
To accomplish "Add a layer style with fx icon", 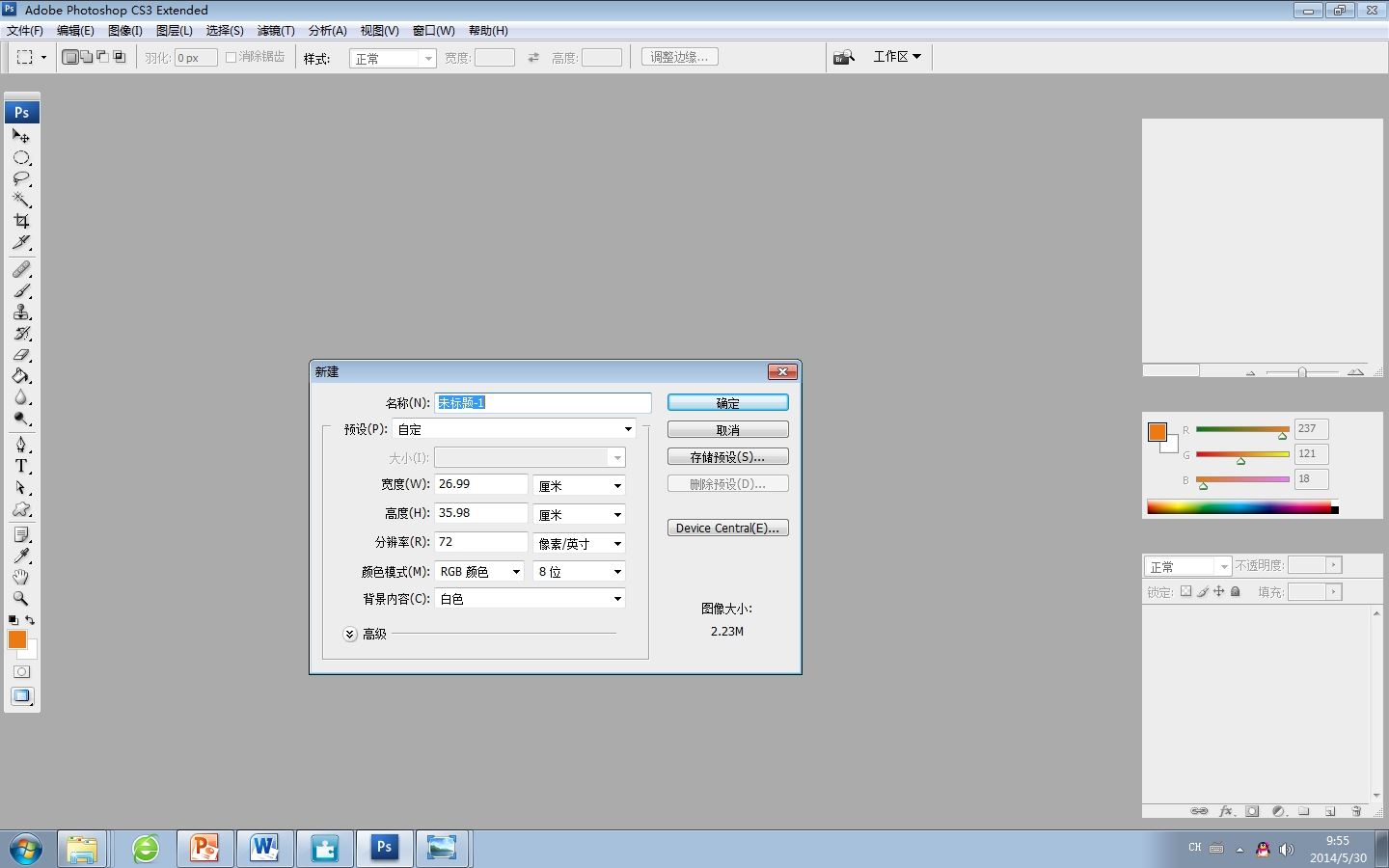I will (x=1226, y=811).
